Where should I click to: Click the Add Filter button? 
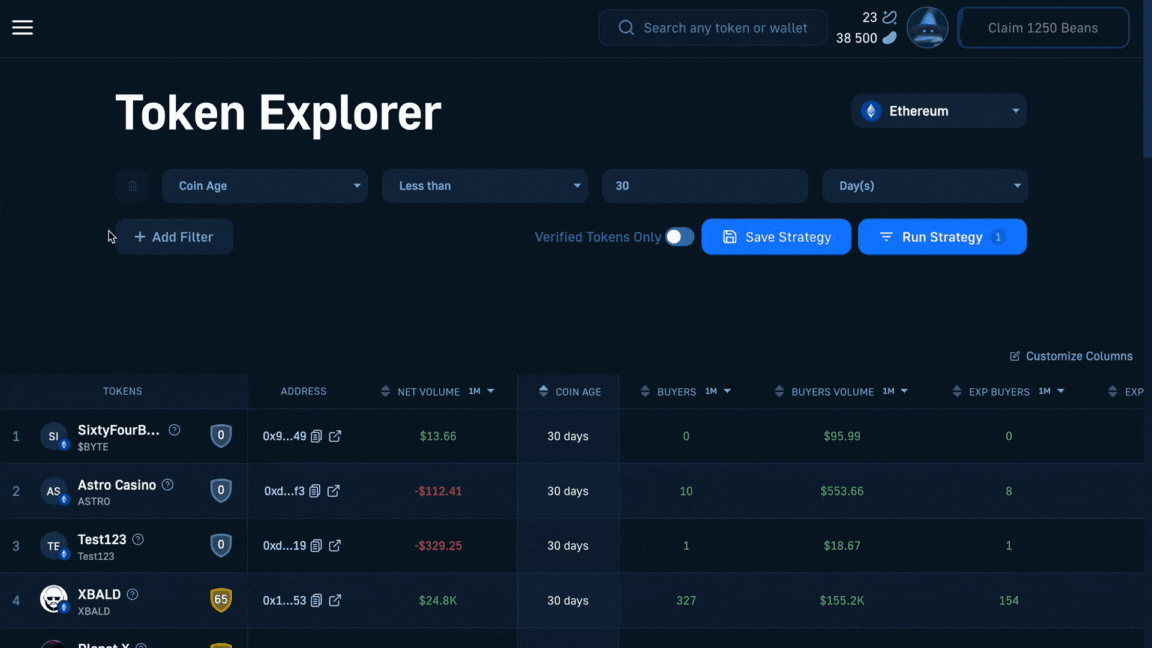[x=174, y=237]
